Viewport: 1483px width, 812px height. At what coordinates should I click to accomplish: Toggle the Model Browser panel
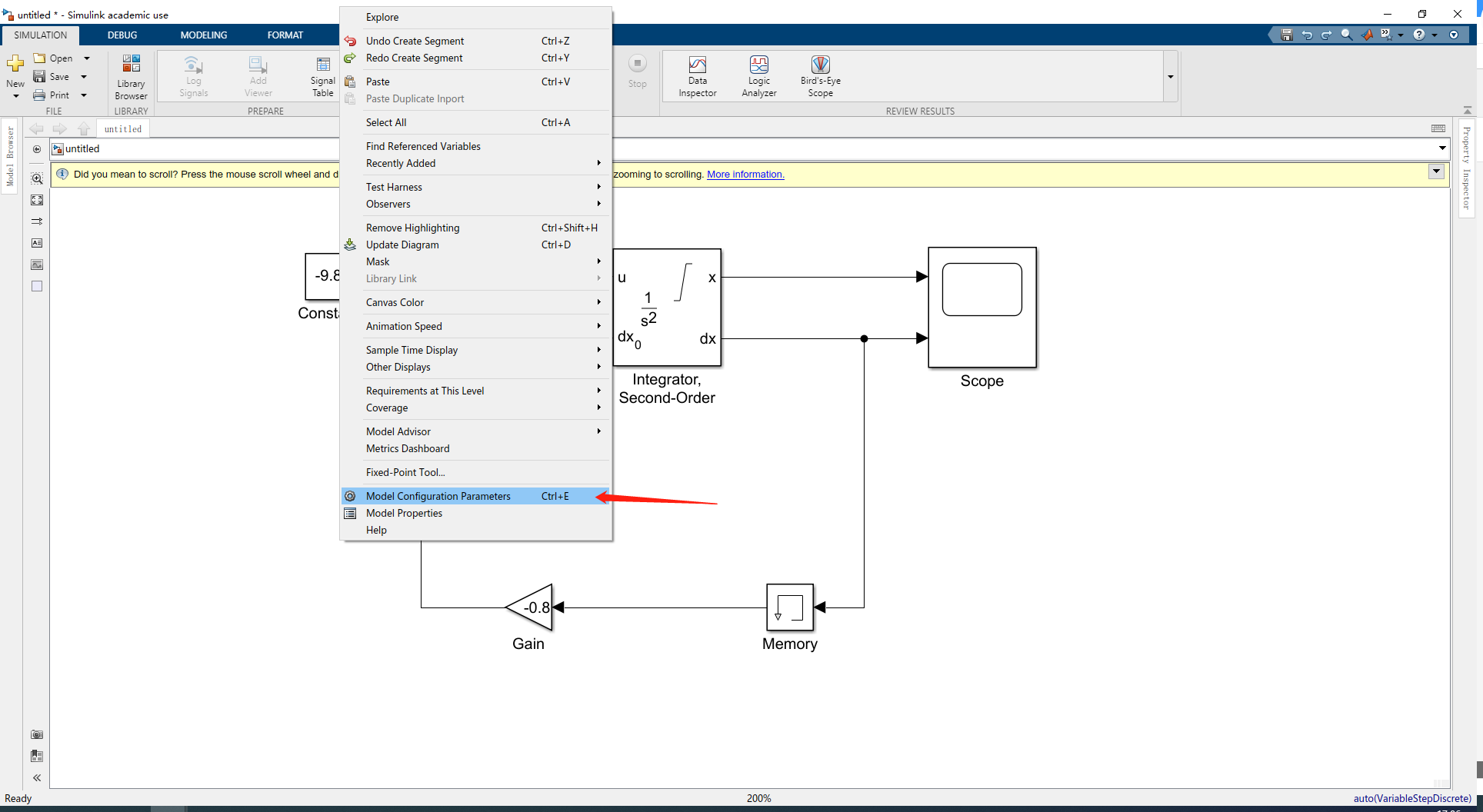pos(10,154)
